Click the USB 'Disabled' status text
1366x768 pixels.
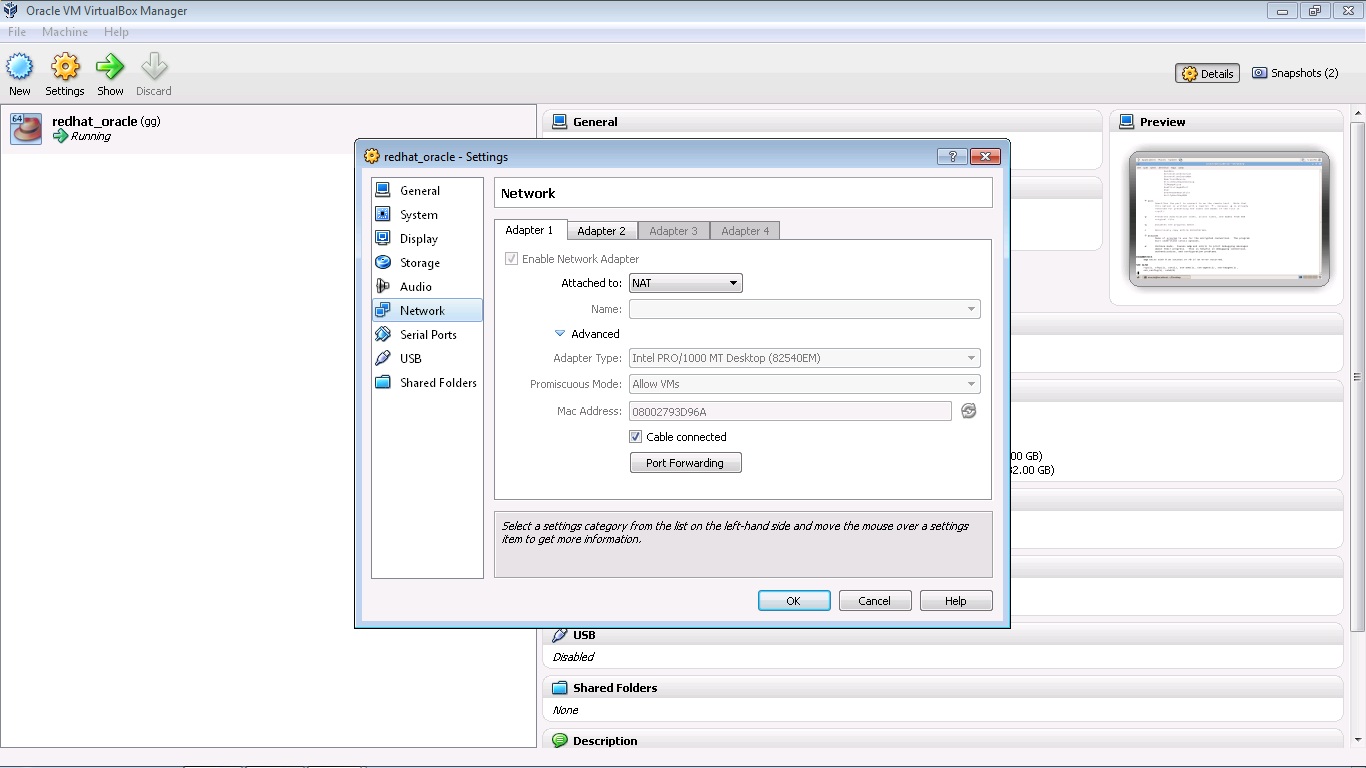tap(573, 657)
